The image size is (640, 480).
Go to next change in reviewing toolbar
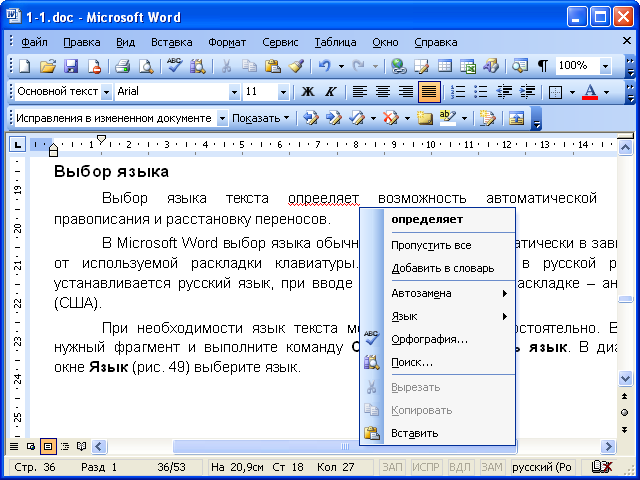coord(333,118)
